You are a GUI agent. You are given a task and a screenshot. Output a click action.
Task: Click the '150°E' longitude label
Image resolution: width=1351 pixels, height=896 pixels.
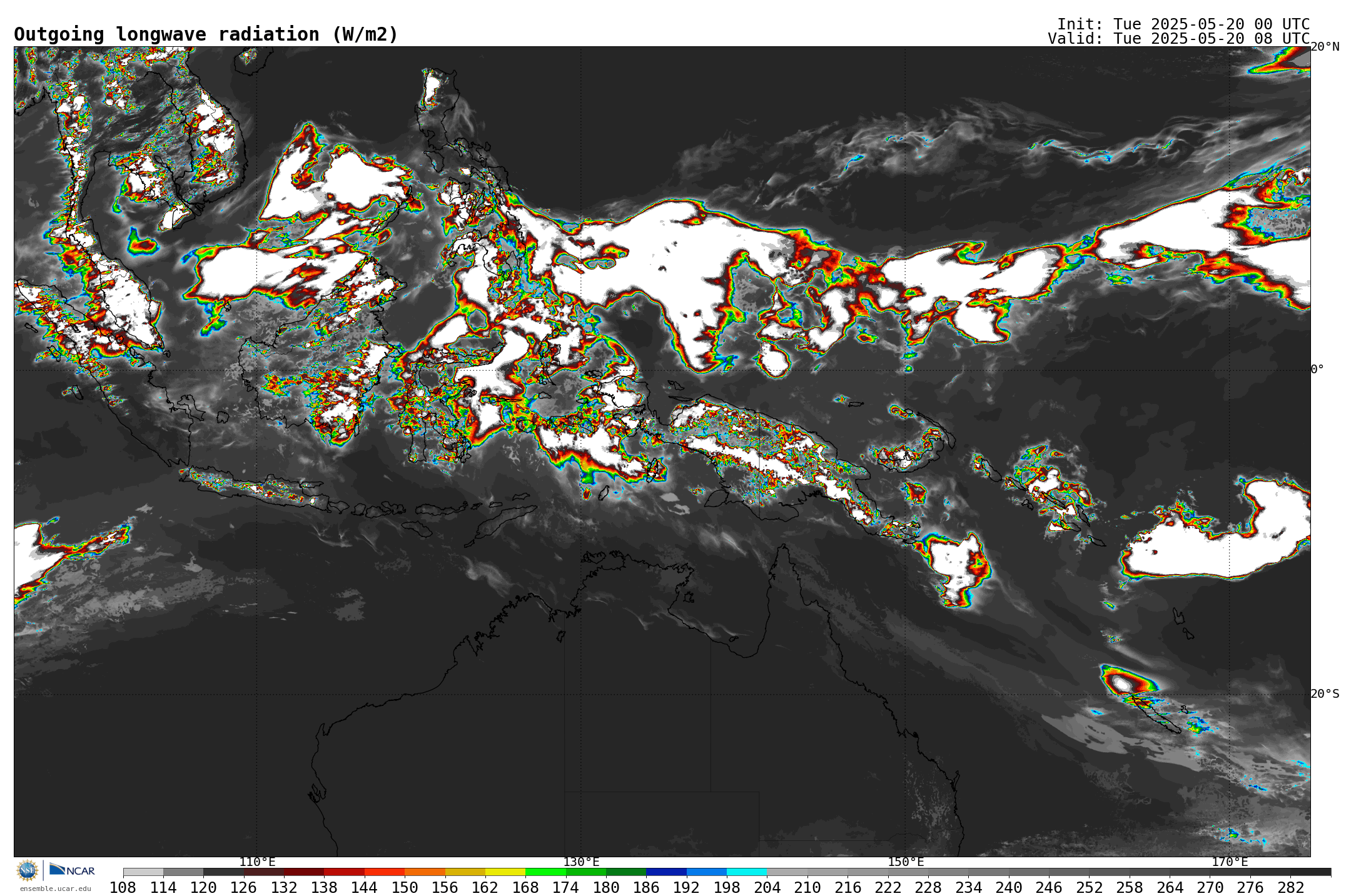click(906, 862)
